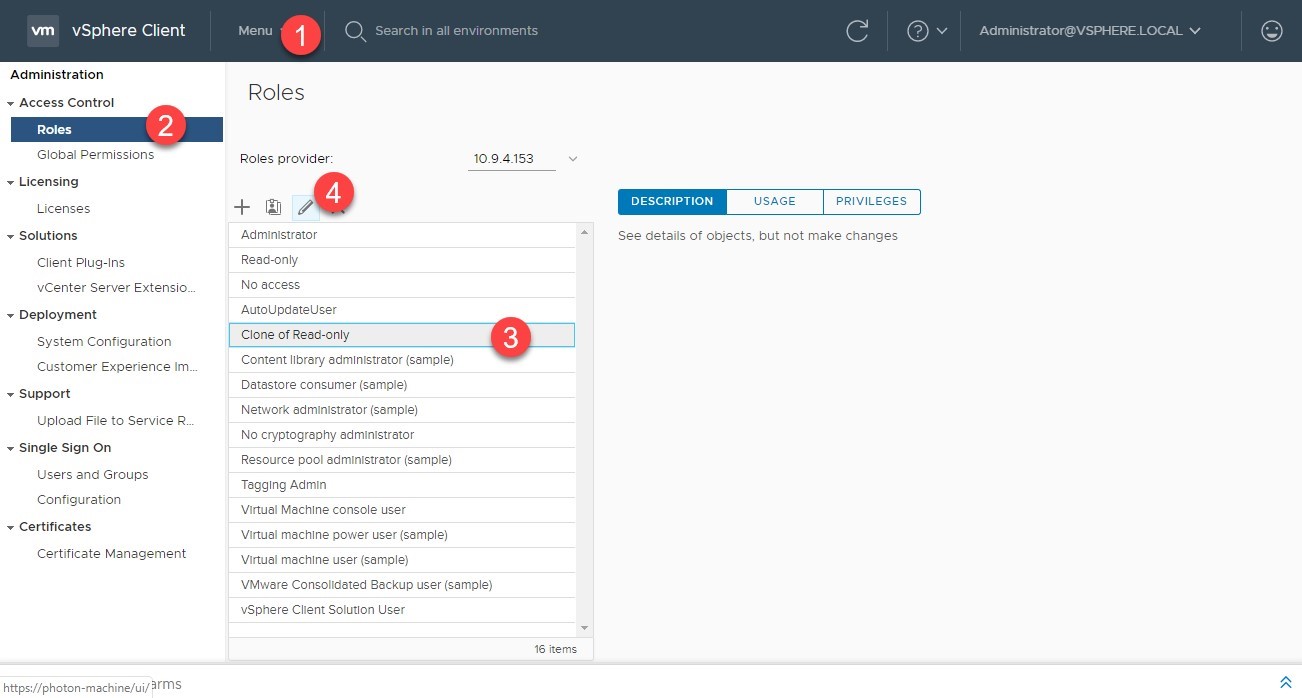This screenshot has height=698, width=1302.
Task: Refresh the vSphere Client with the refresh icon
Action: [857, 31]
